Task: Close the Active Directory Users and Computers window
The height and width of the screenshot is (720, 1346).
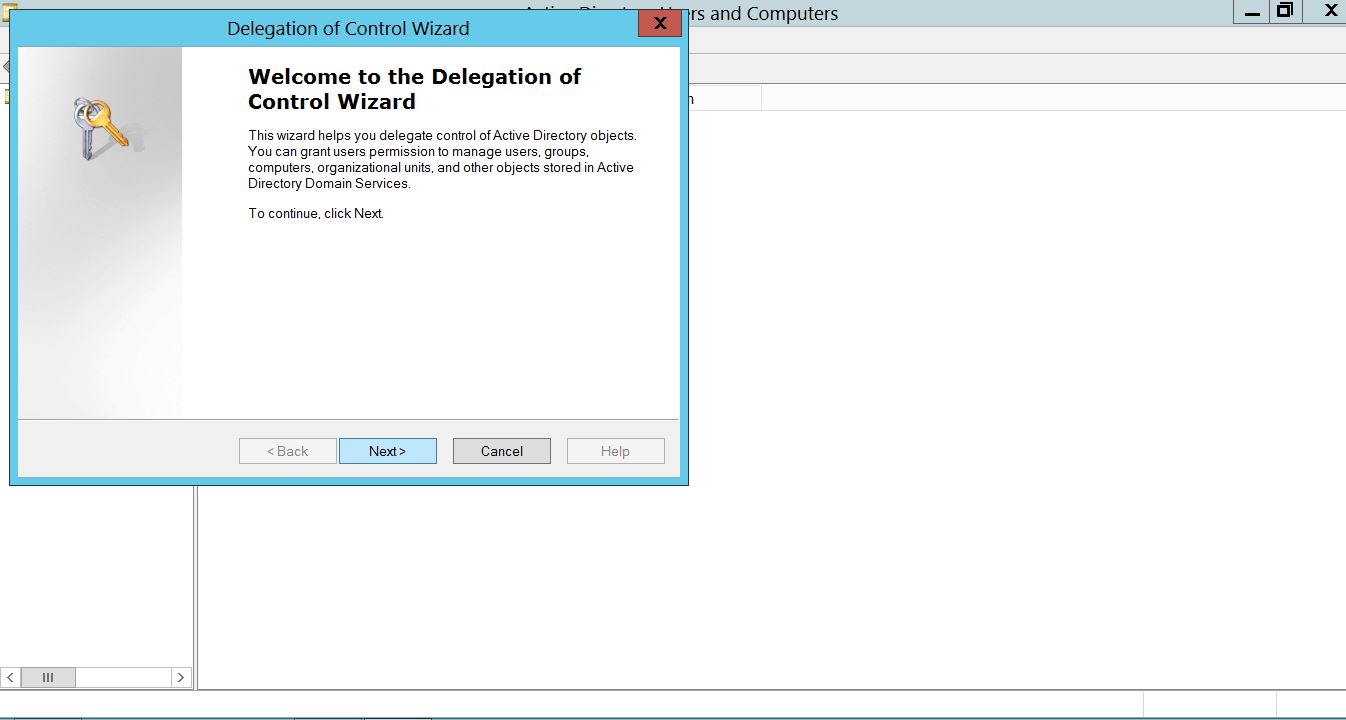Action: 1330,11
